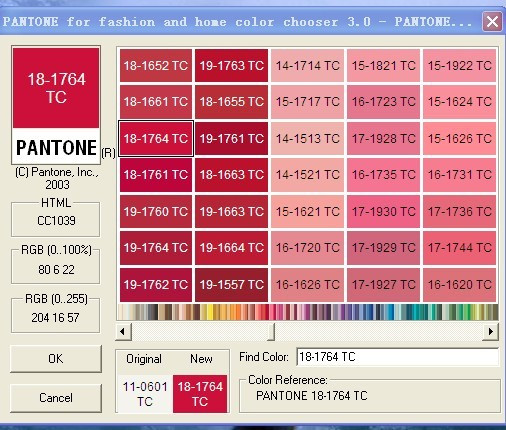Select the 19-1762 TC swatch

click(156, 285)
